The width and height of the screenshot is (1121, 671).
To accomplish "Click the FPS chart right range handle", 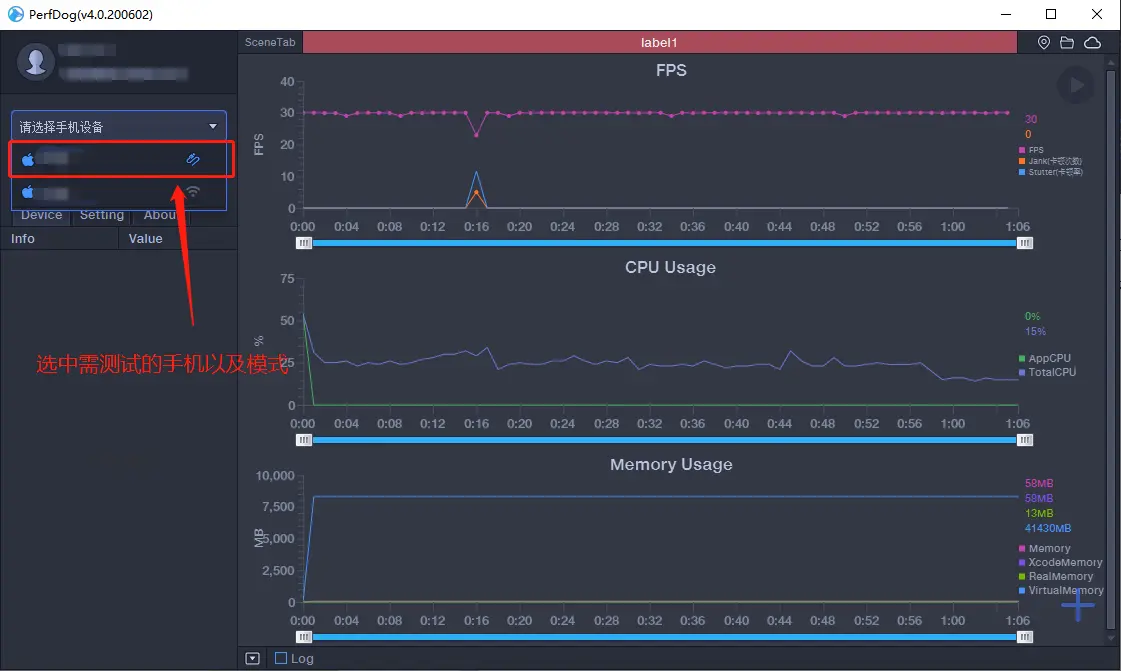I will 1024,243.
